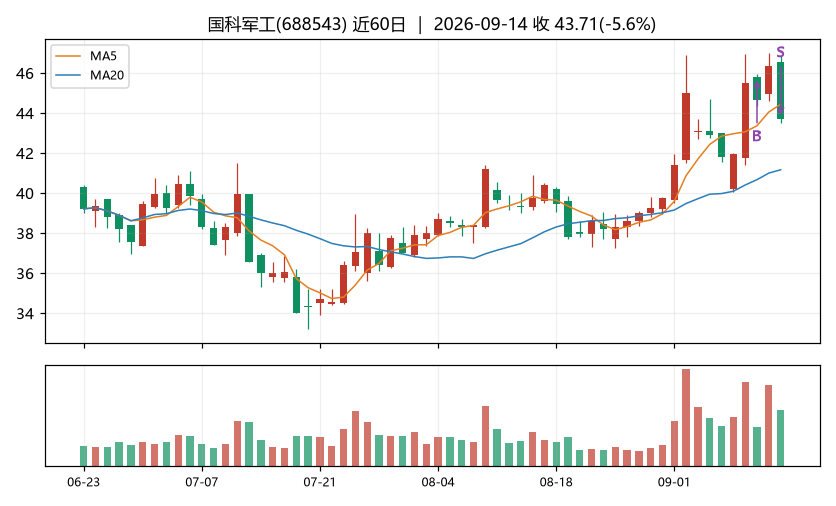This screenshot has width=836, height=506.
Task: Select the MA5 legend entry
Action: pos(90,56)
